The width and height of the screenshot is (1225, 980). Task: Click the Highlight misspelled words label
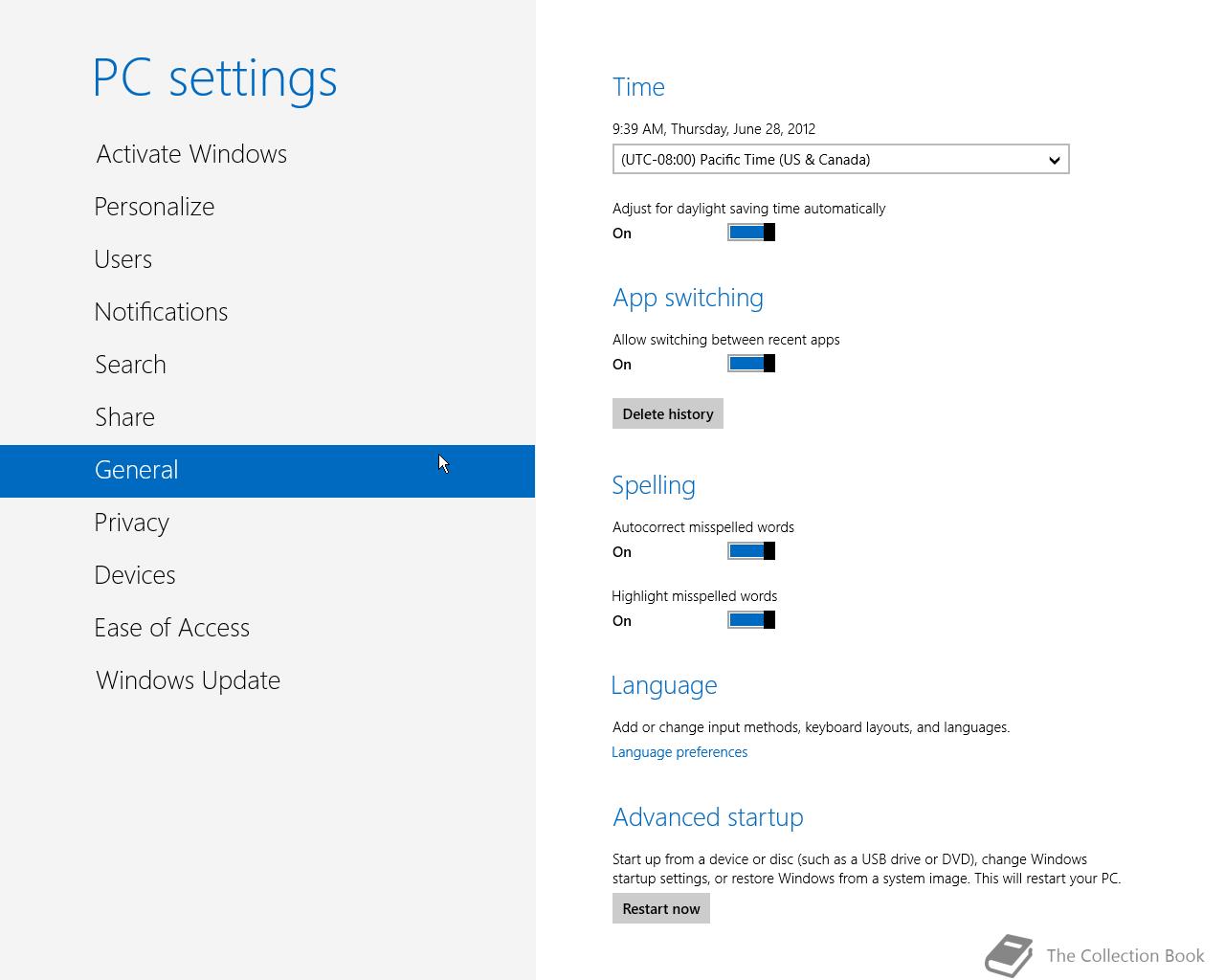[x=695, y=596]
